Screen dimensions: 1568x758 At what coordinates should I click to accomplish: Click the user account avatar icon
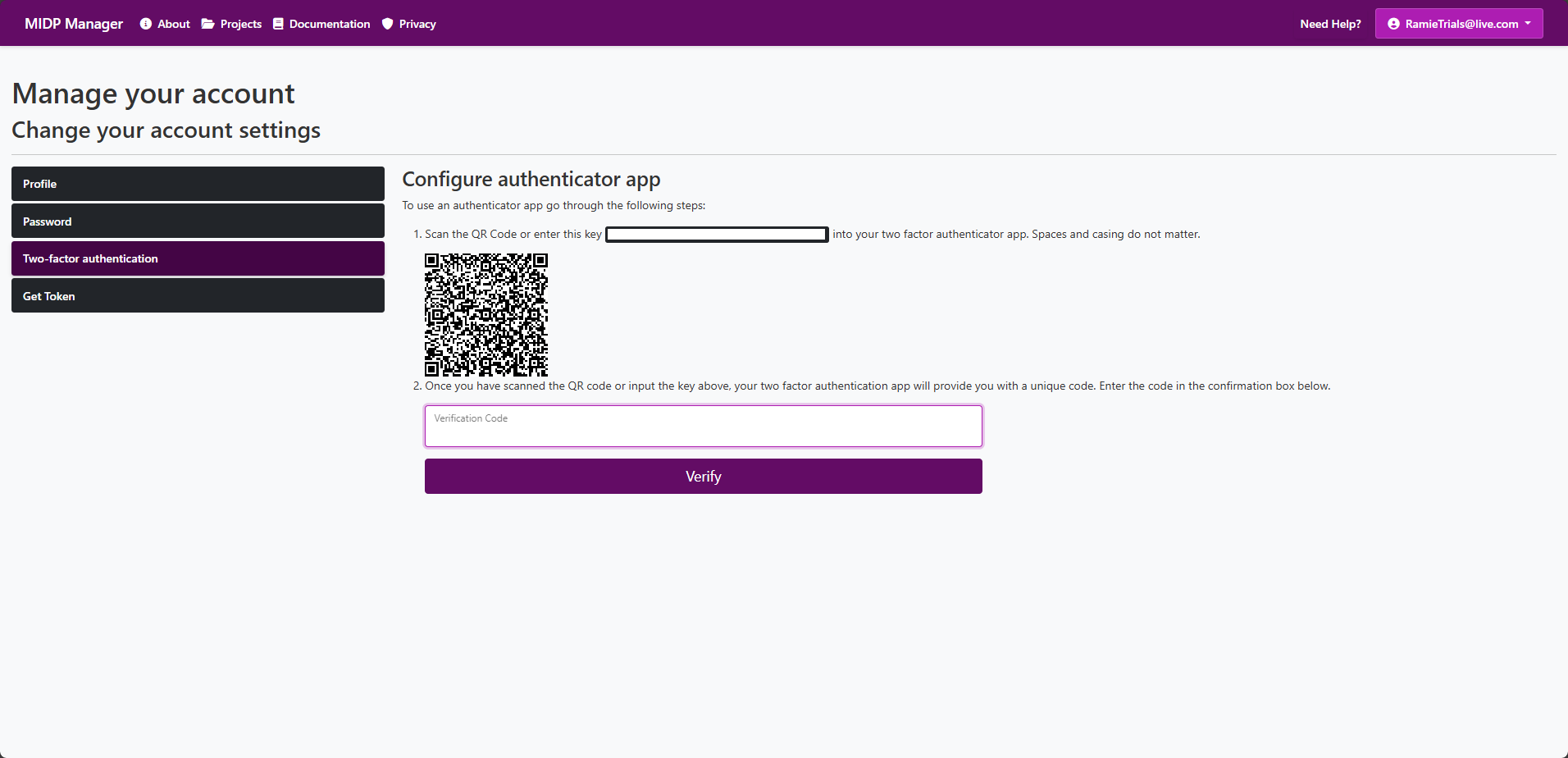pyautogui.click(x=1393, y=24)
